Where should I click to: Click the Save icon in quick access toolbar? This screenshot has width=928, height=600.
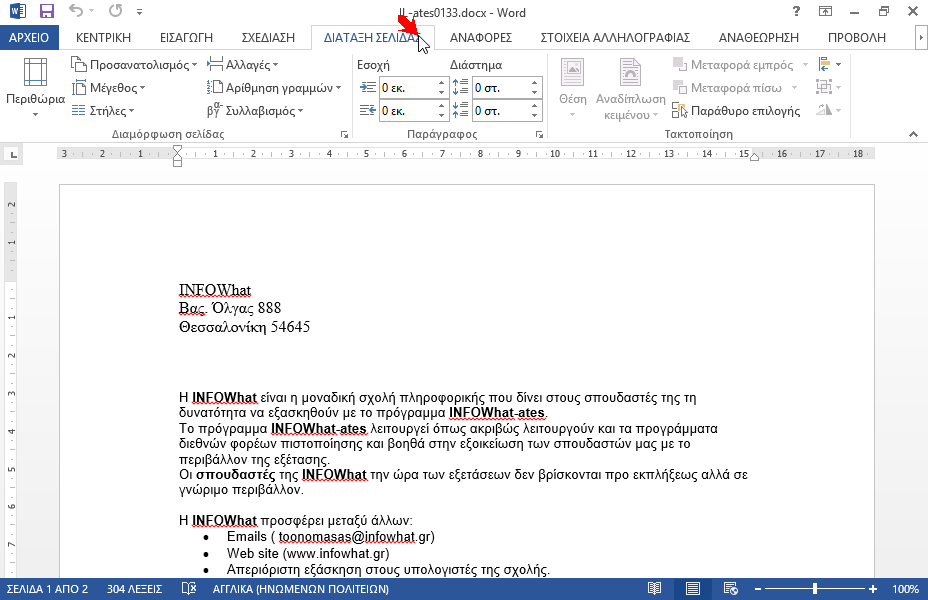point(46,11)
